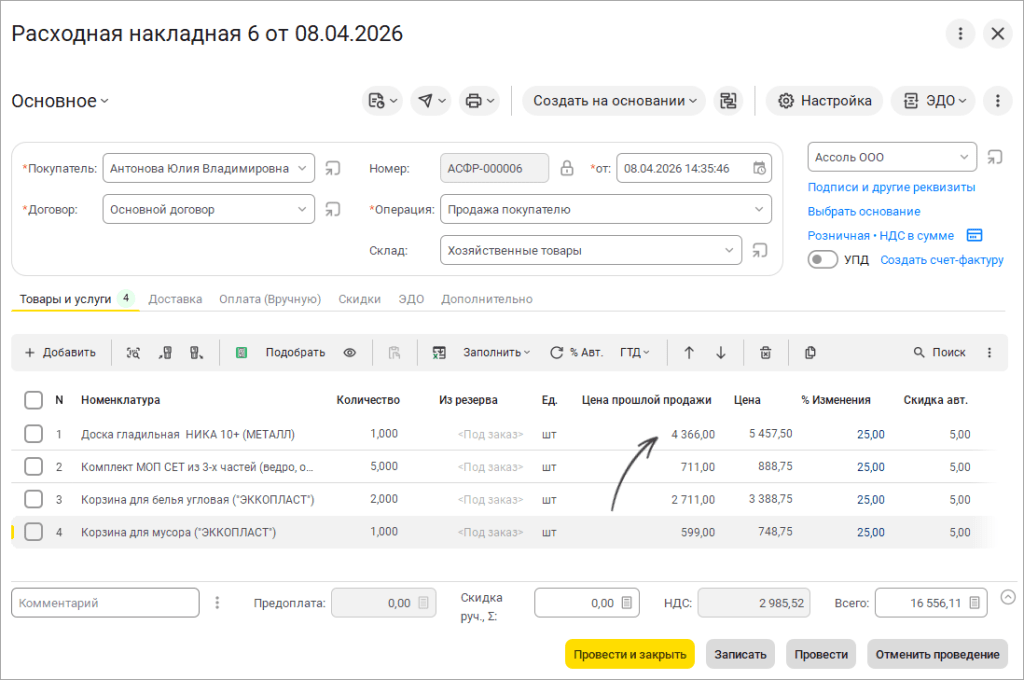Open the Операция dropdown list

coord(759,210)
